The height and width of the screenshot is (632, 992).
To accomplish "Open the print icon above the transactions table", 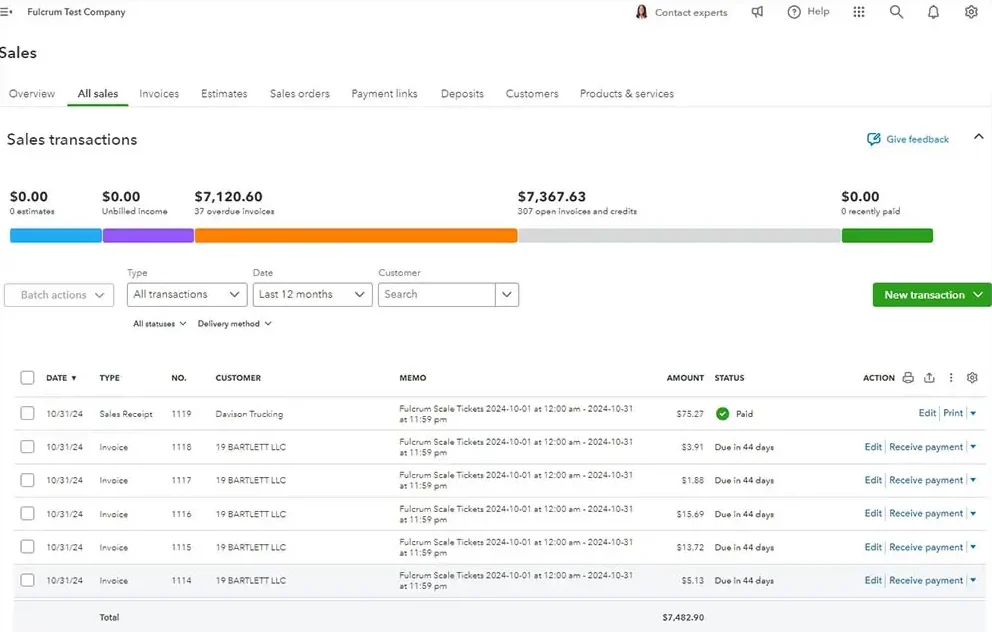I will pos(908,377).
